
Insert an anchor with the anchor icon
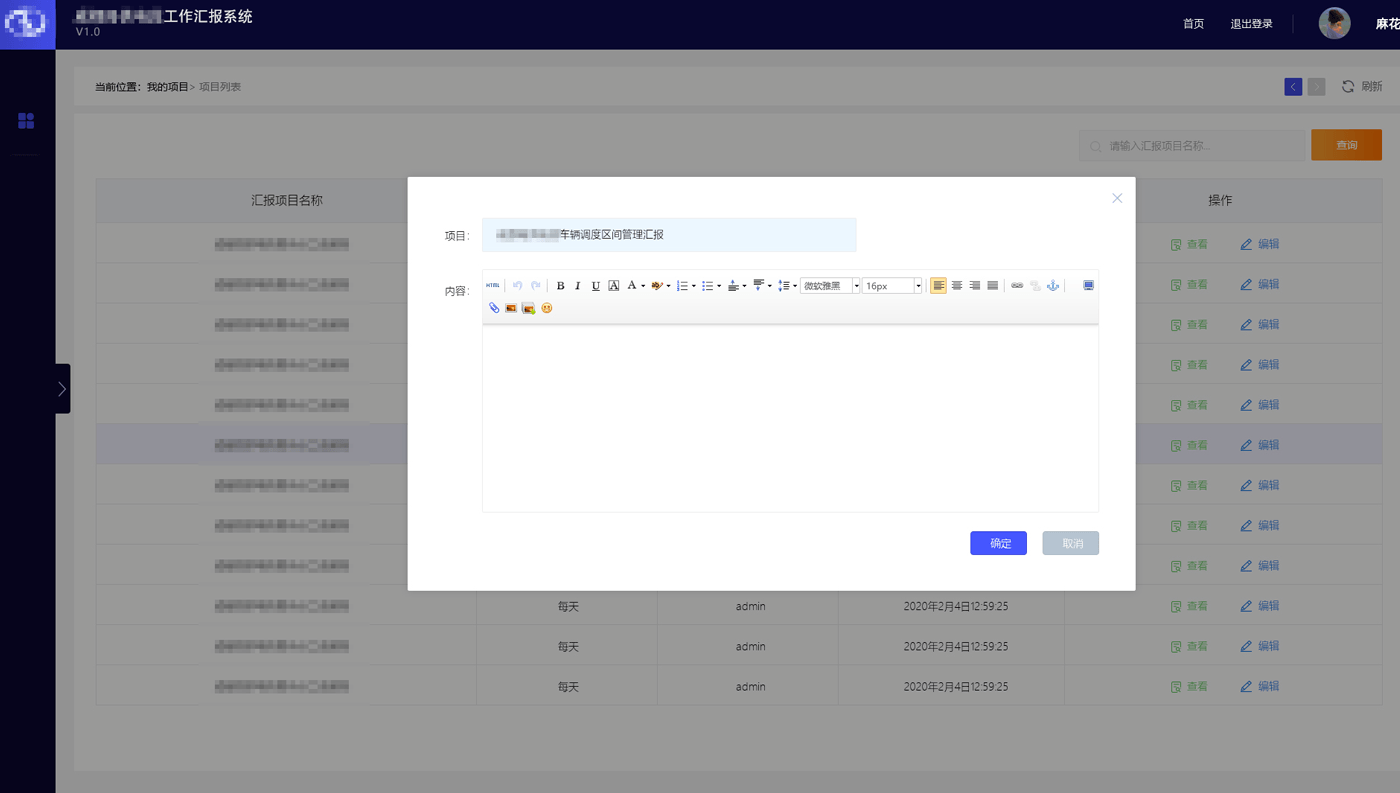[1052, 286]
